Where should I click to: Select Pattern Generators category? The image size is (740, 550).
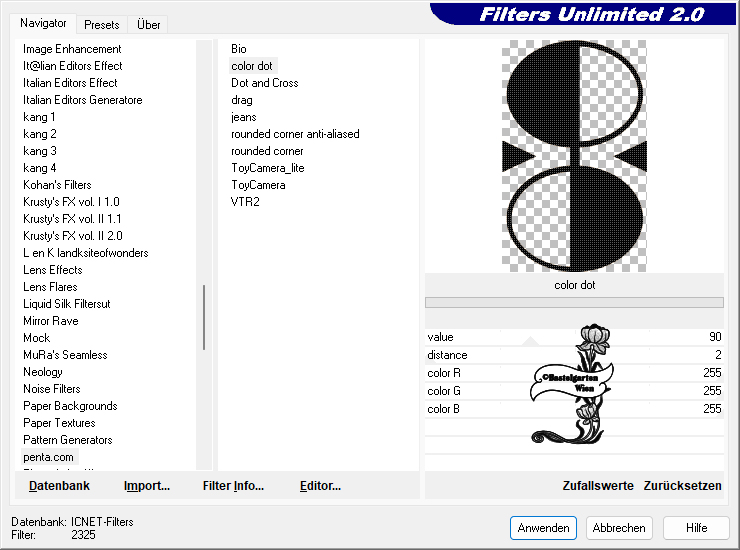click(x=67, y=440)
